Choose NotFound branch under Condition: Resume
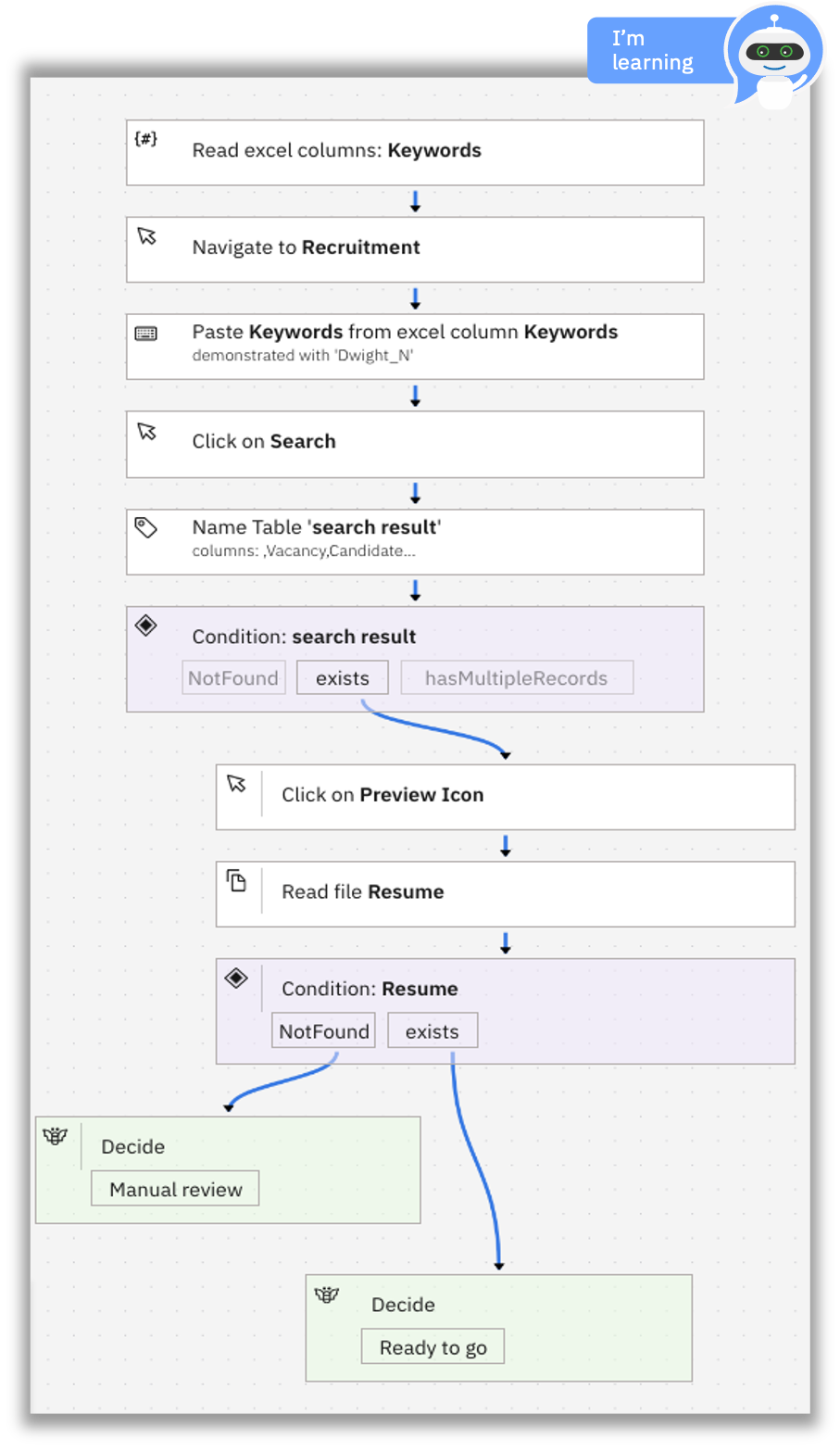 [x=324, y=1031]
